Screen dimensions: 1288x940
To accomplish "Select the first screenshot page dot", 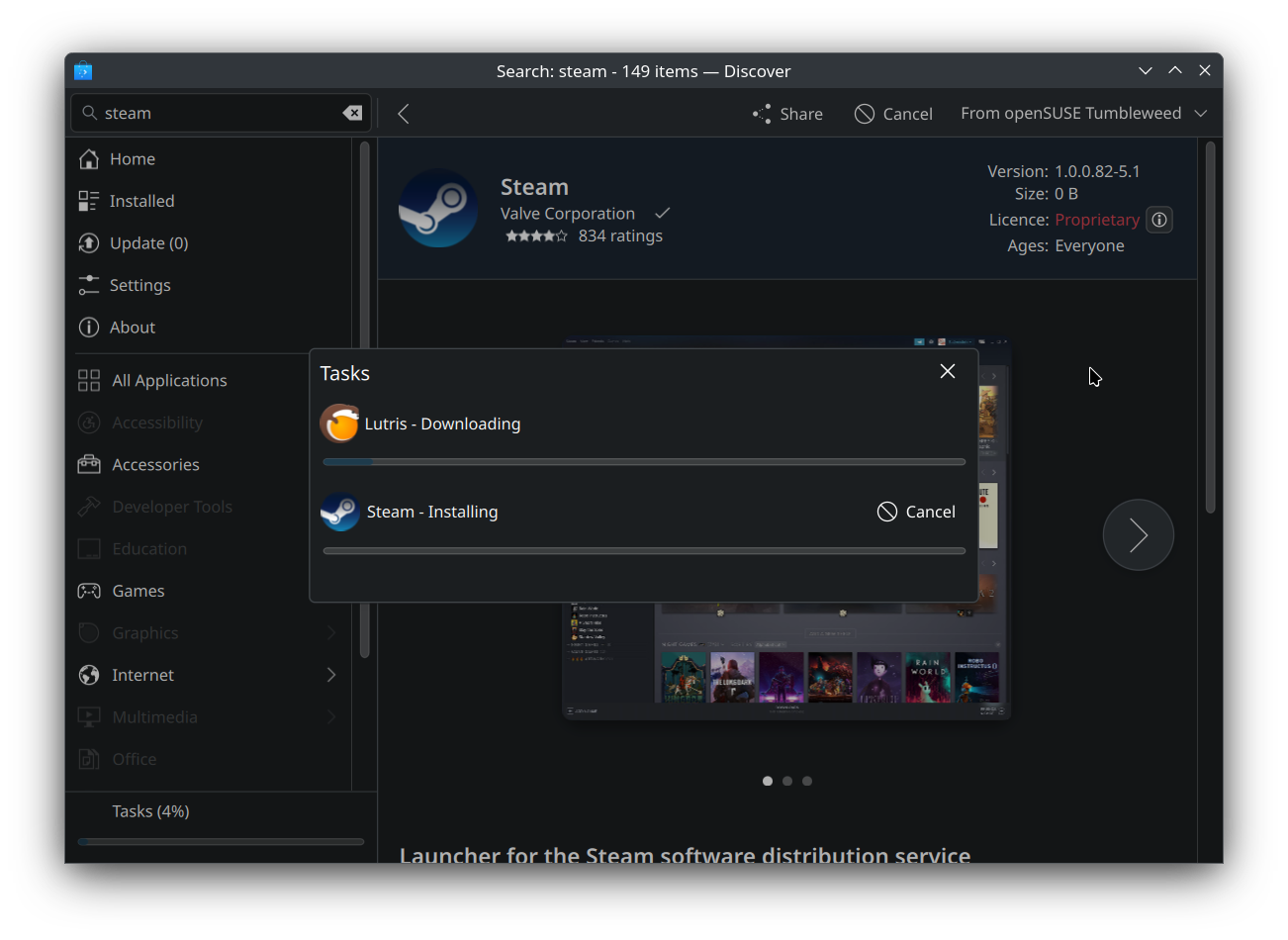I will click(768, 781).
